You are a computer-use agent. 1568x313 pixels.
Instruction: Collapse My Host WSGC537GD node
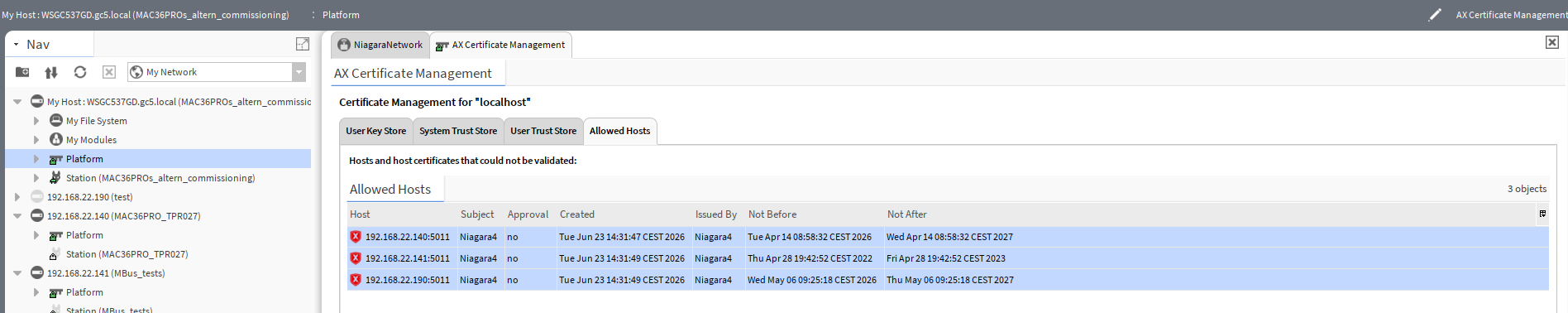17,102
